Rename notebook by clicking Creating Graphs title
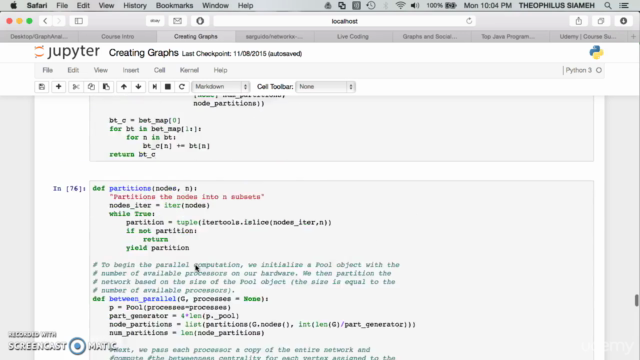 click(143, 53)
